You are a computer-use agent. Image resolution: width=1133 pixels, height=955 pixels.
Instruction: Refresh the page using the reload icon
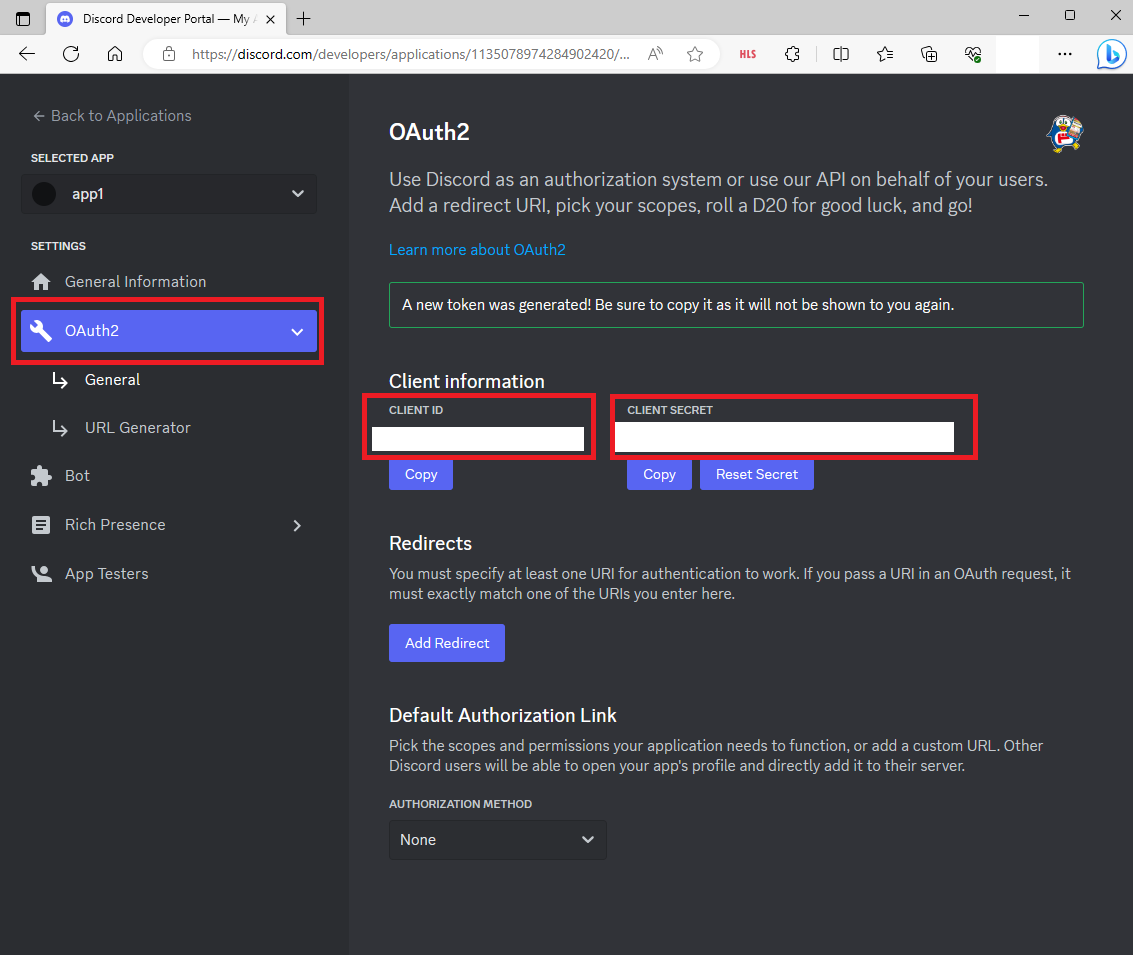tap(71, 54)
